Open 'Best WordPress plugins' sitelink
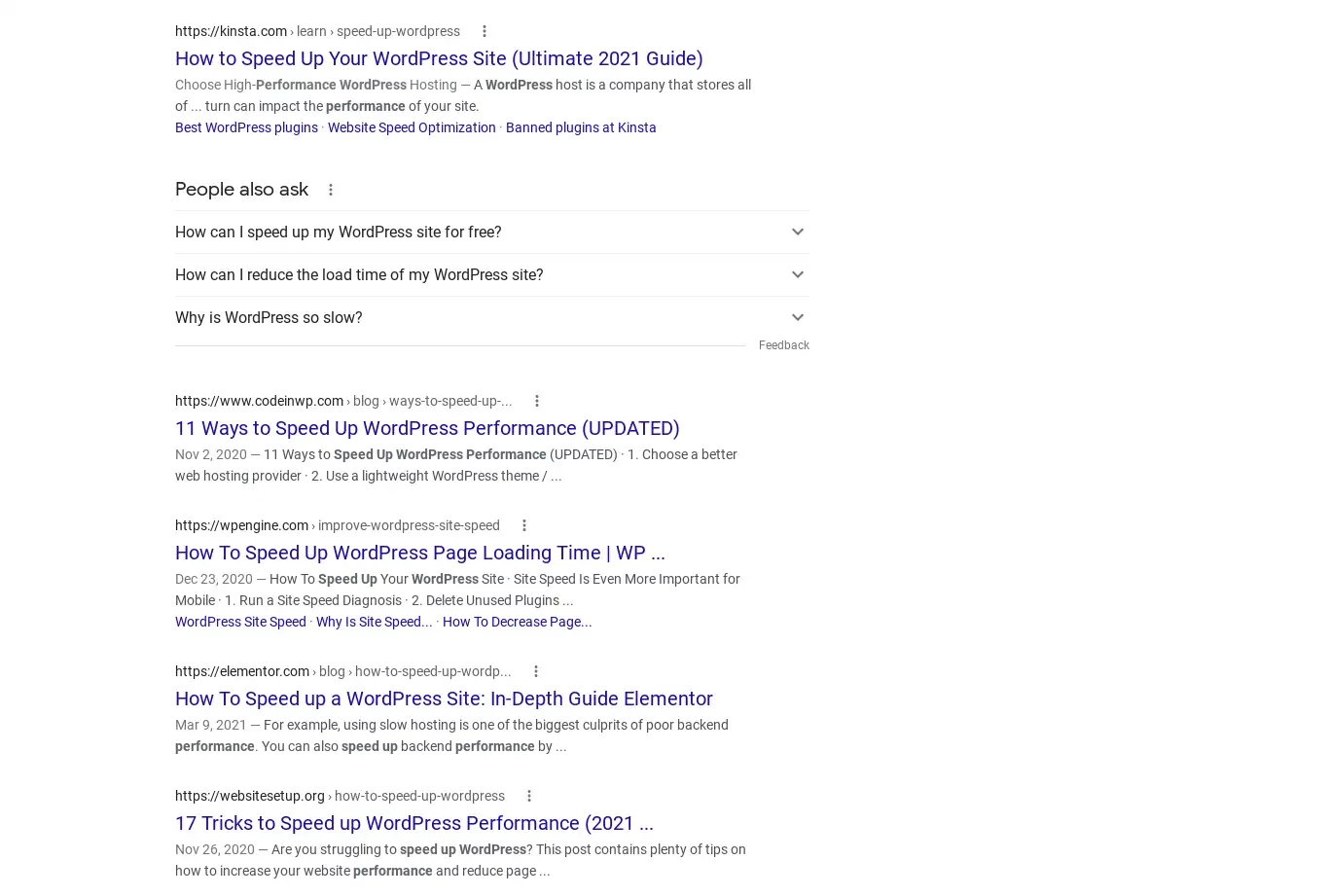1329x896 pixels. (246, 127)
